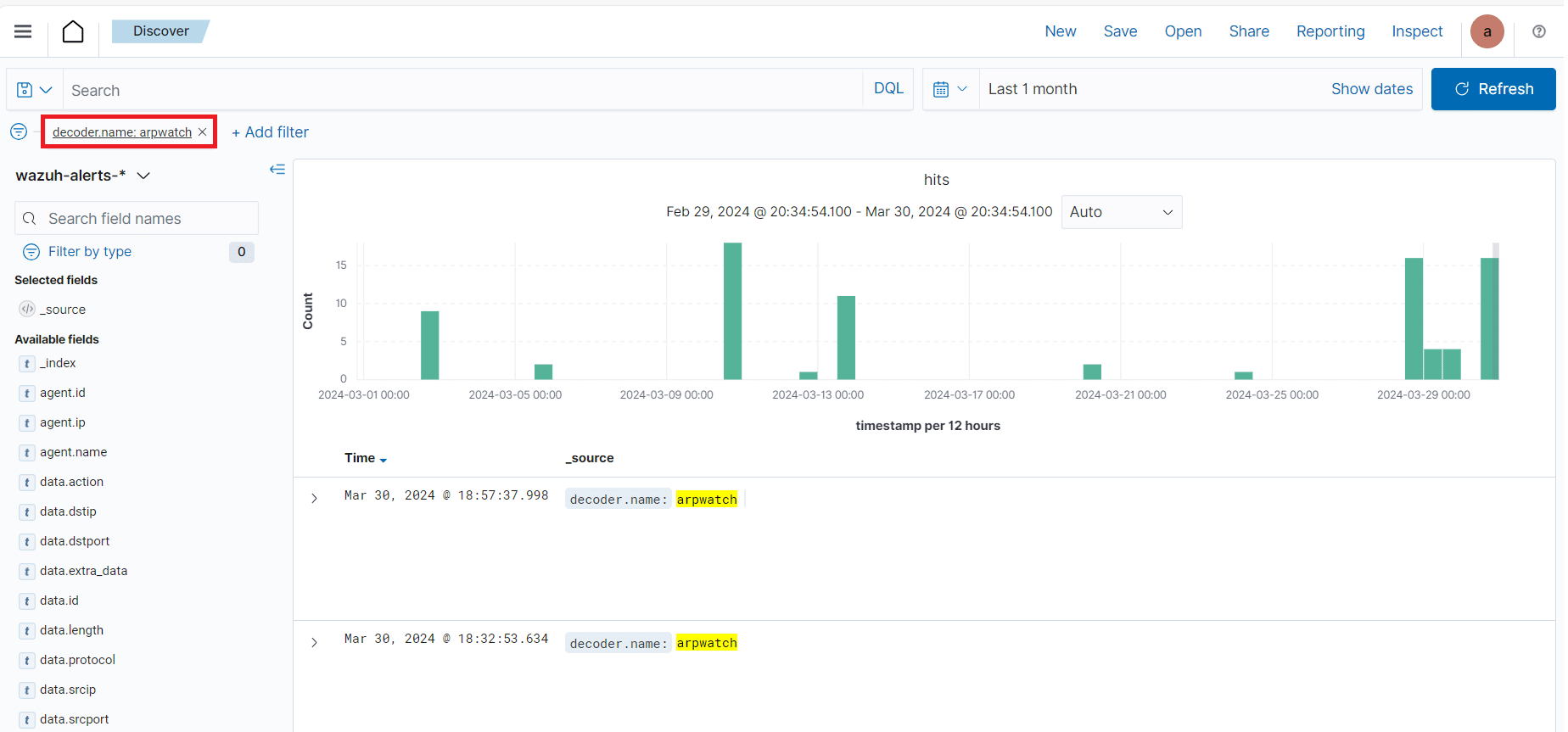The width and height of the screenshot is (1568, 732).
Task: Open the saved queries menu icon
Action: [34, 90]
